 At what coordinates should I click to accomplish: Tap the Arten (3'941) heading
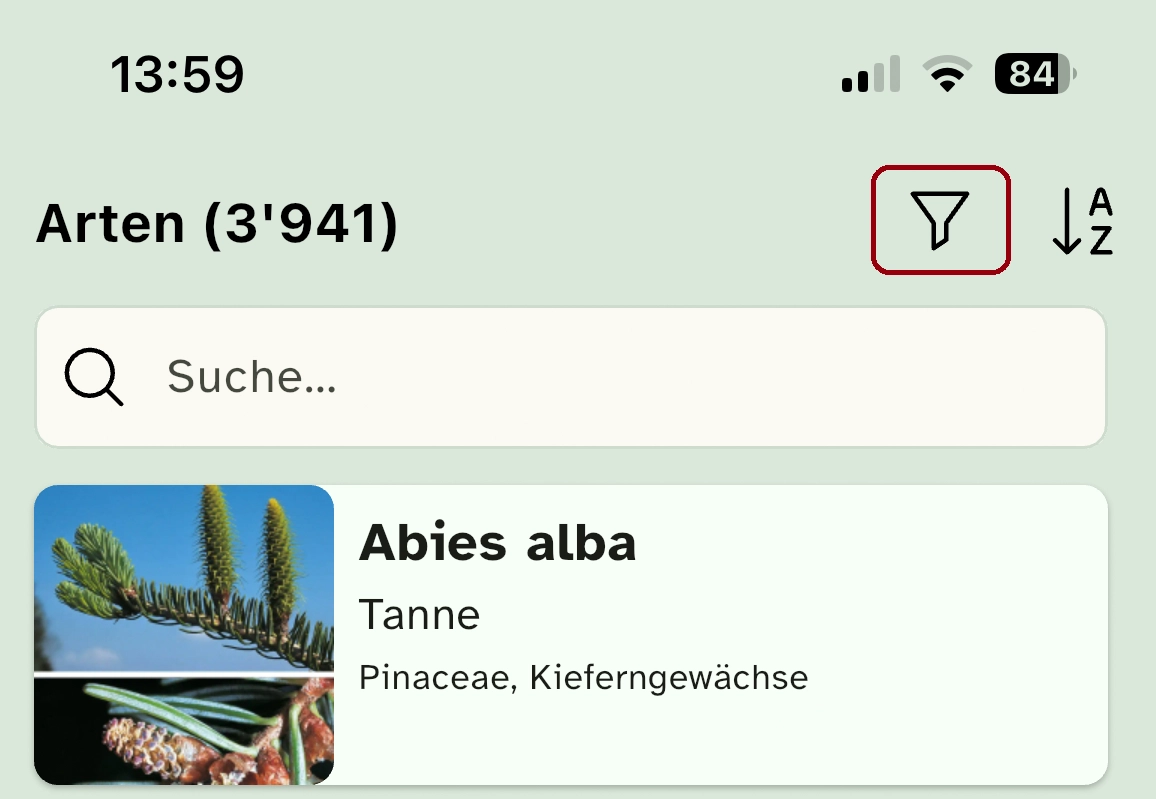[217, 223]
